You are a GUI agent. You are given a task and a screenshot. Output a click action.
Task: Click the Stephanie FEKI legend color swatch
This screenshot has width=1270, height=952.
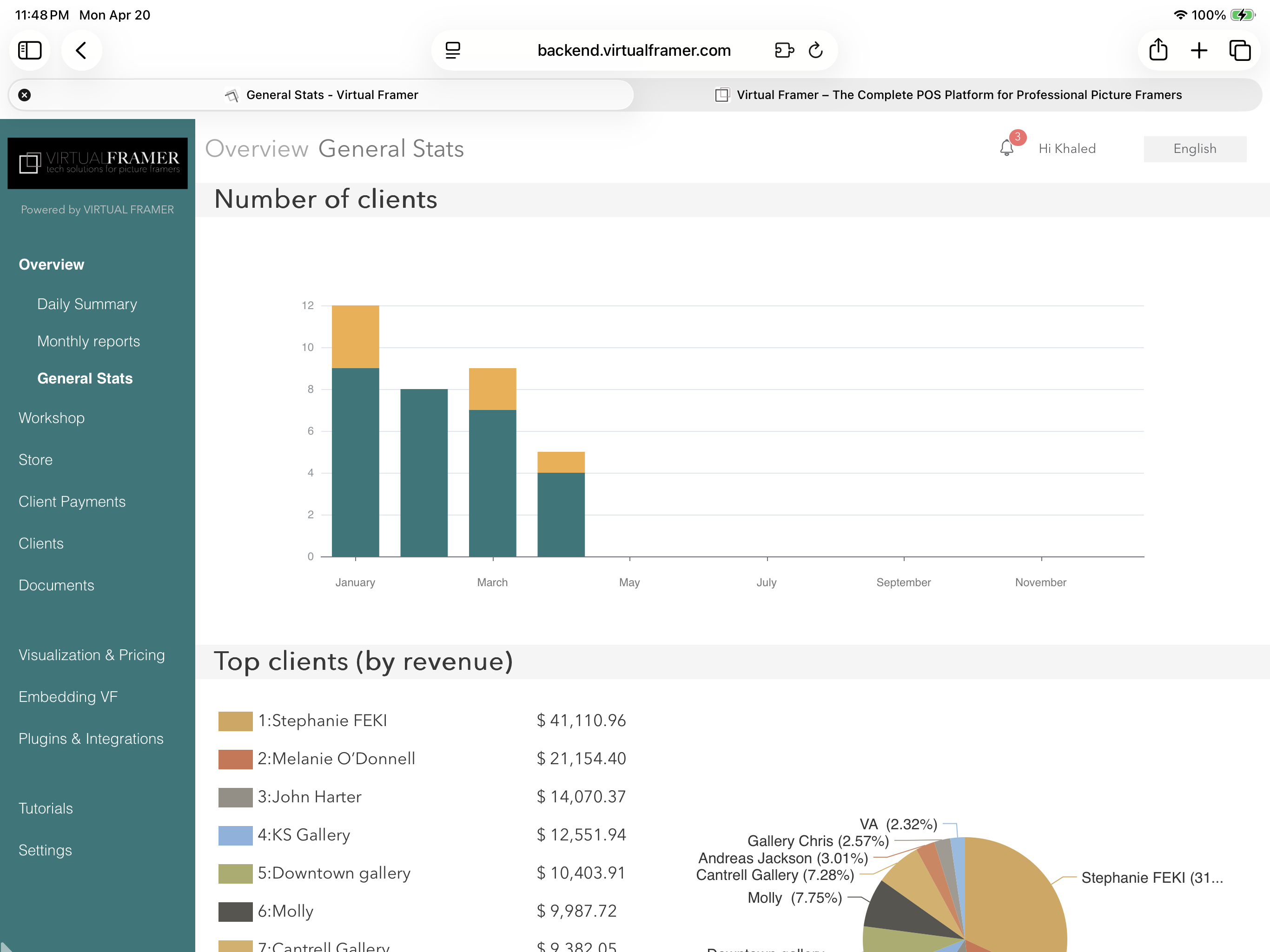pos(235,721)
